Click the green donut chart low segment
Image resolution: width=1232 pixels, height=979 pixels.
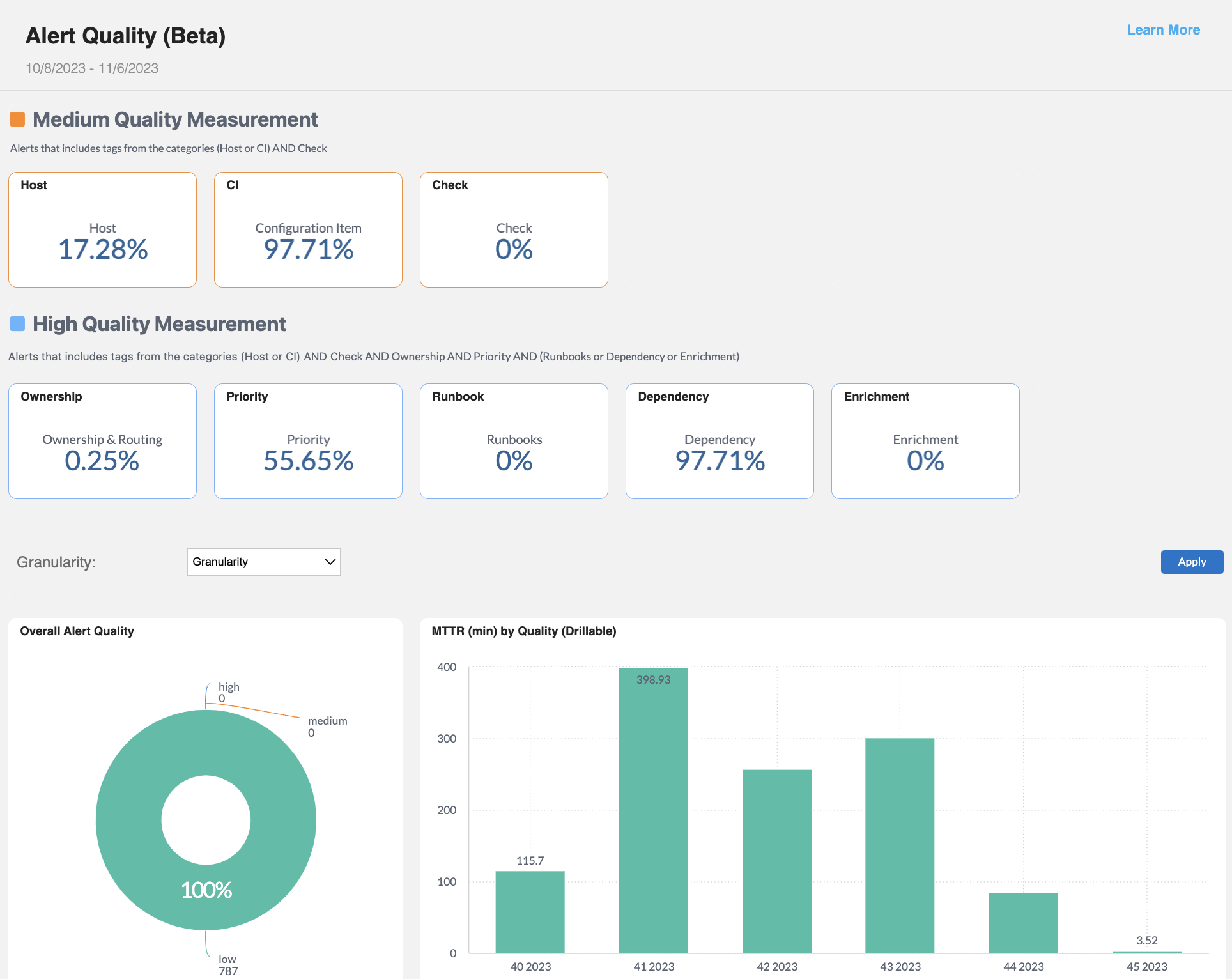(x=128, y=821)
